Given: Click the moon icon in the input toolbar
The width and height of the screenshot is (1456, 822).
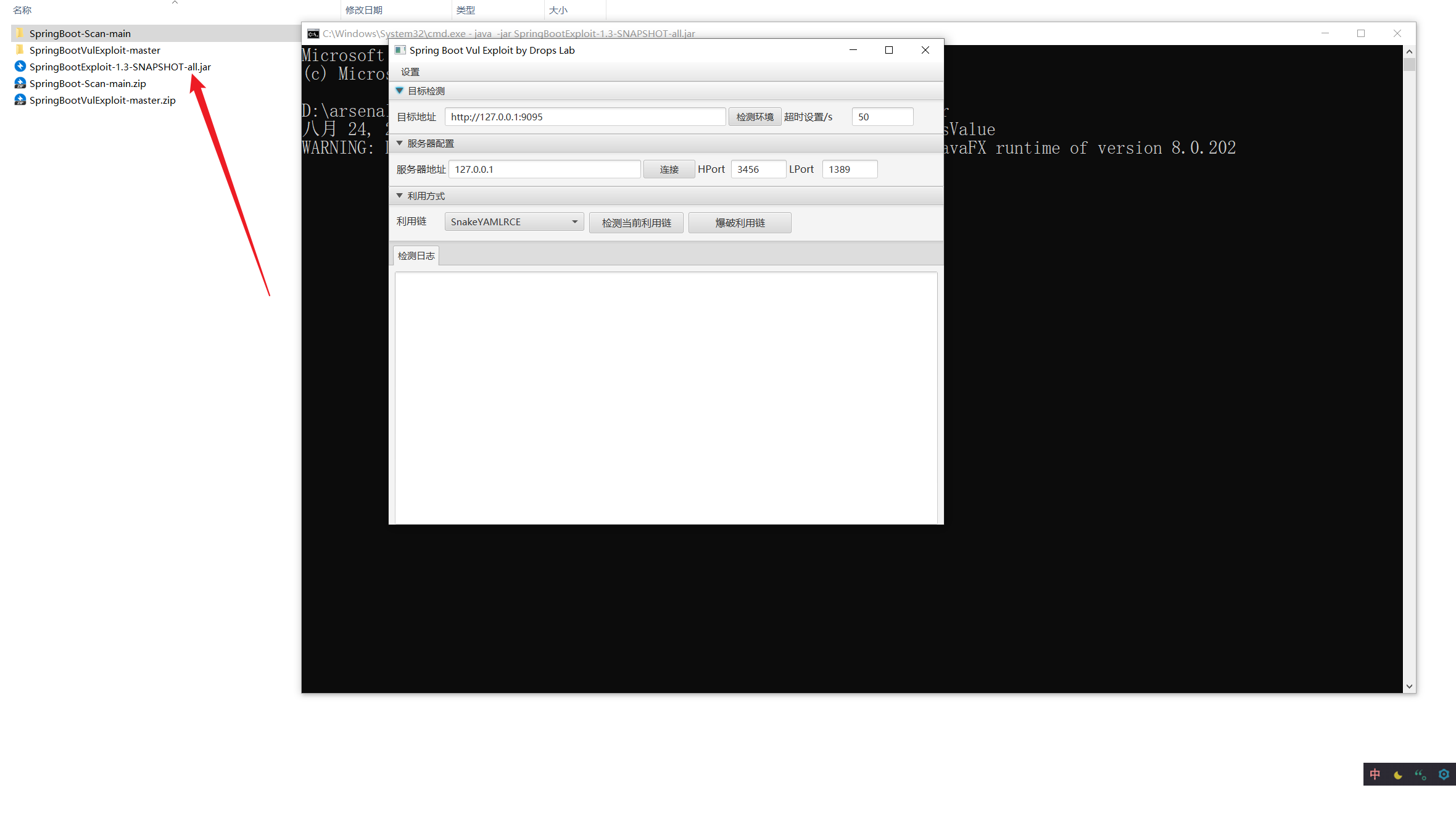Looking at the screenshot, I should point(1398,774).
